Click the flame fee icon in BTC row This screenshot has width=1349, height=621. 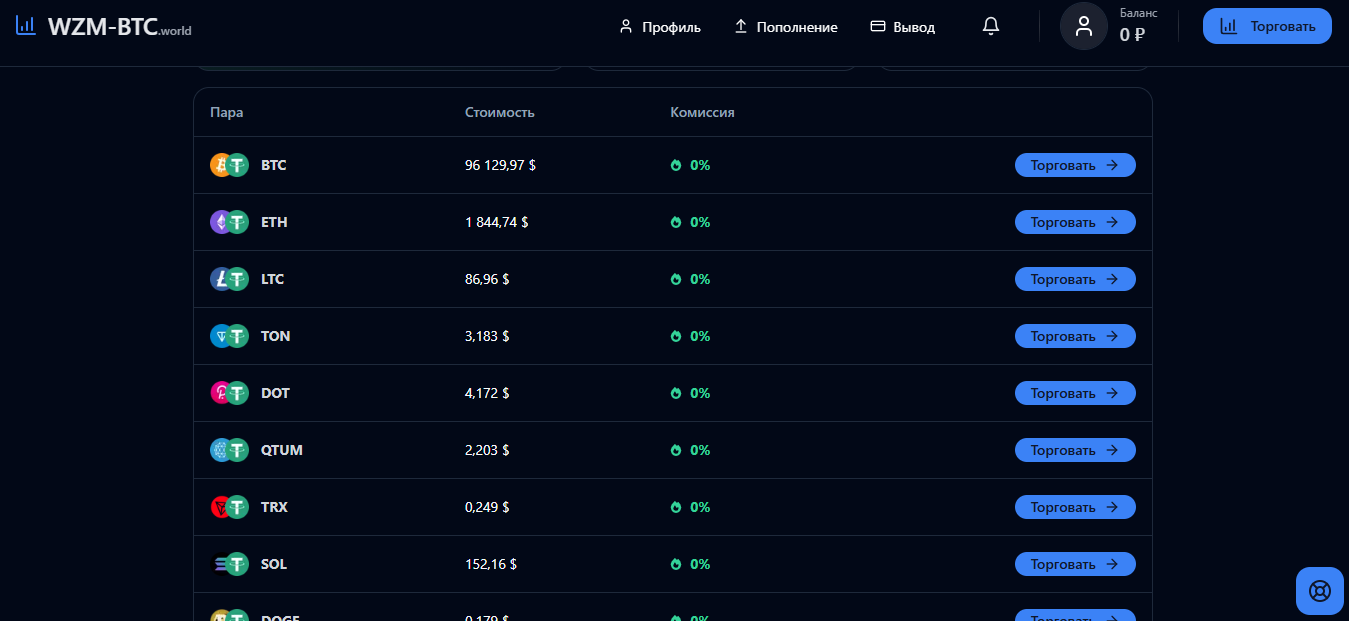[x=676, y=165]
